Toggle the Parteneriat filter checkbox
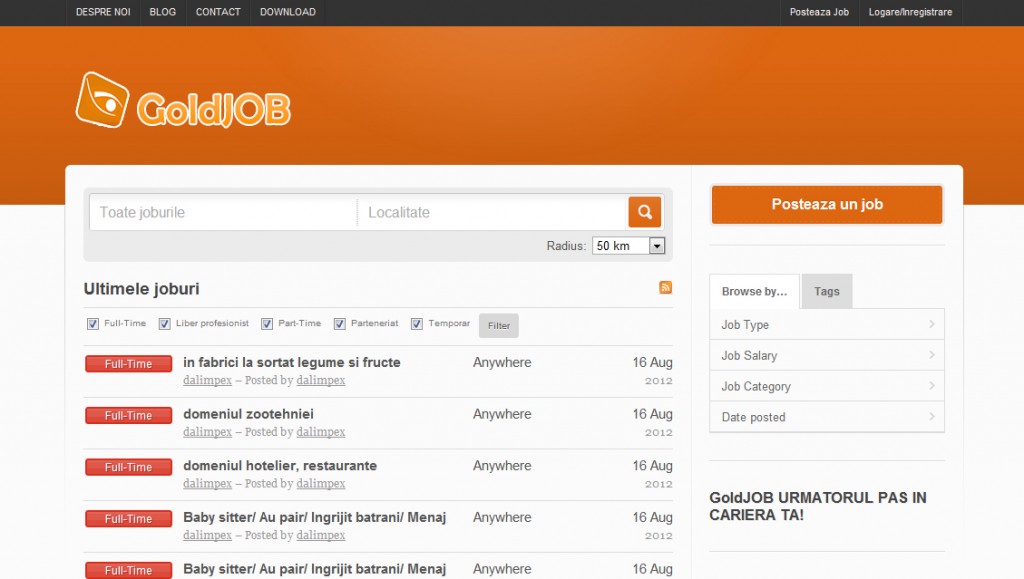Viewport: 1024px width, 579px height. [340, 324]
